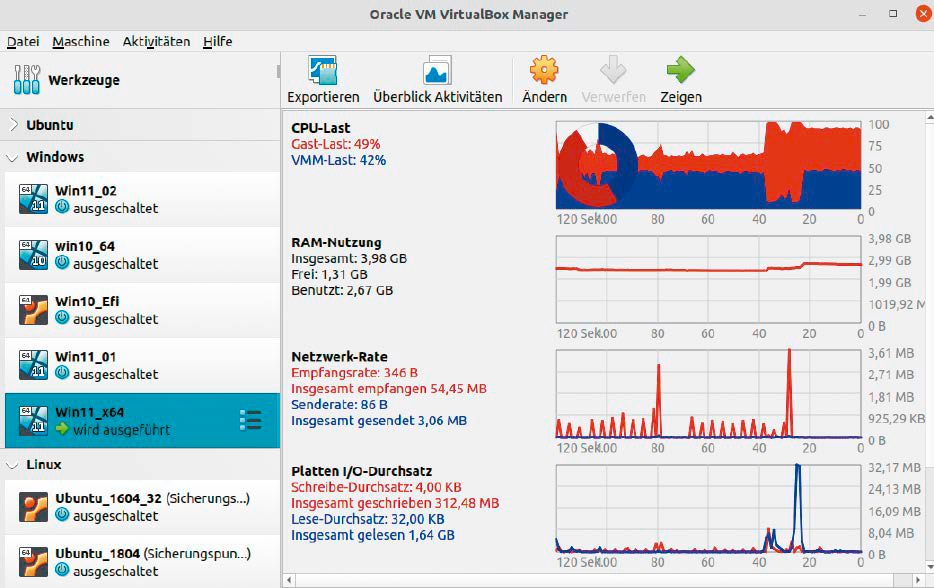Select the Ubuntu group header
Screen dimensions: 934x588
click(140, 125)
